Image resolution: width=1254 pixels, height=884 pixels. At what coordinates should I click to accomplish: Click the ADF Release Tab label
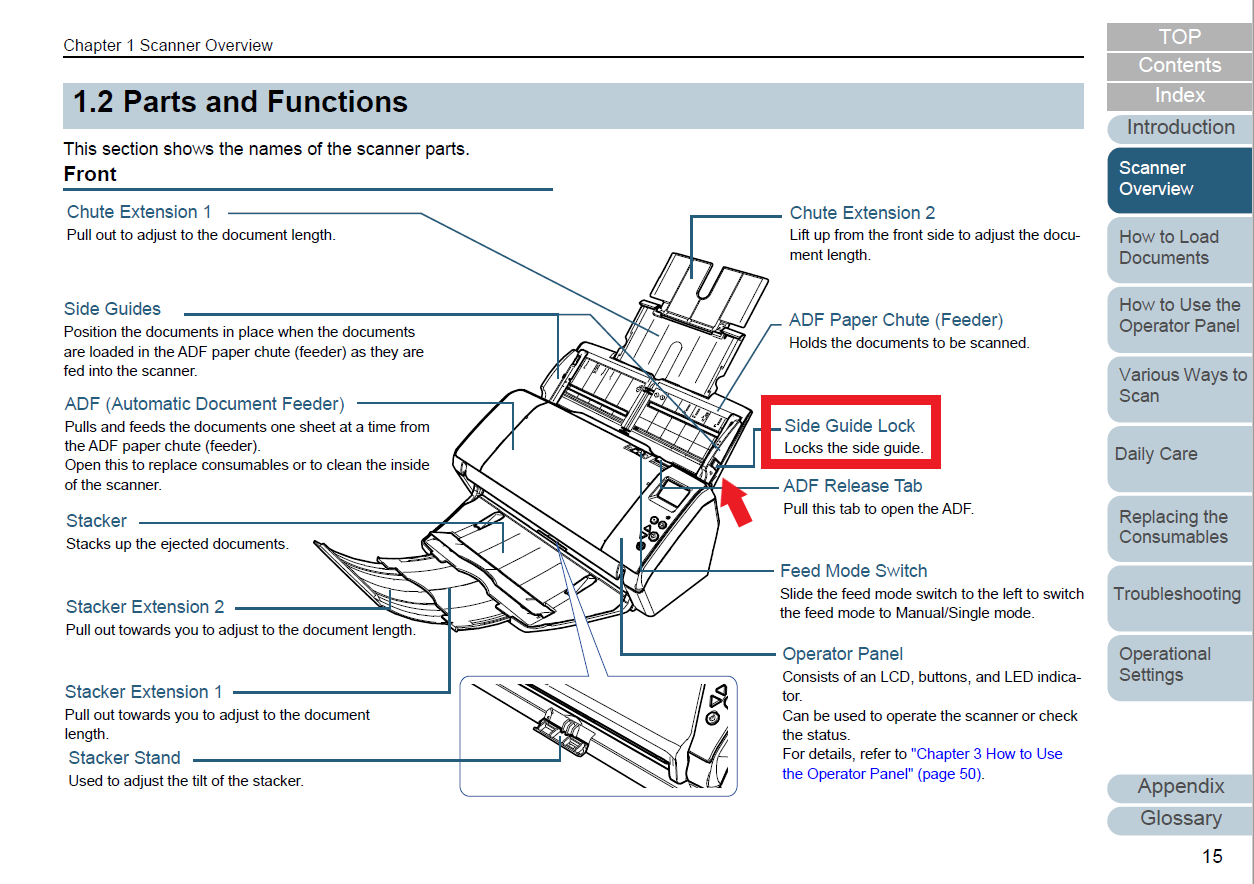point(852,486)
